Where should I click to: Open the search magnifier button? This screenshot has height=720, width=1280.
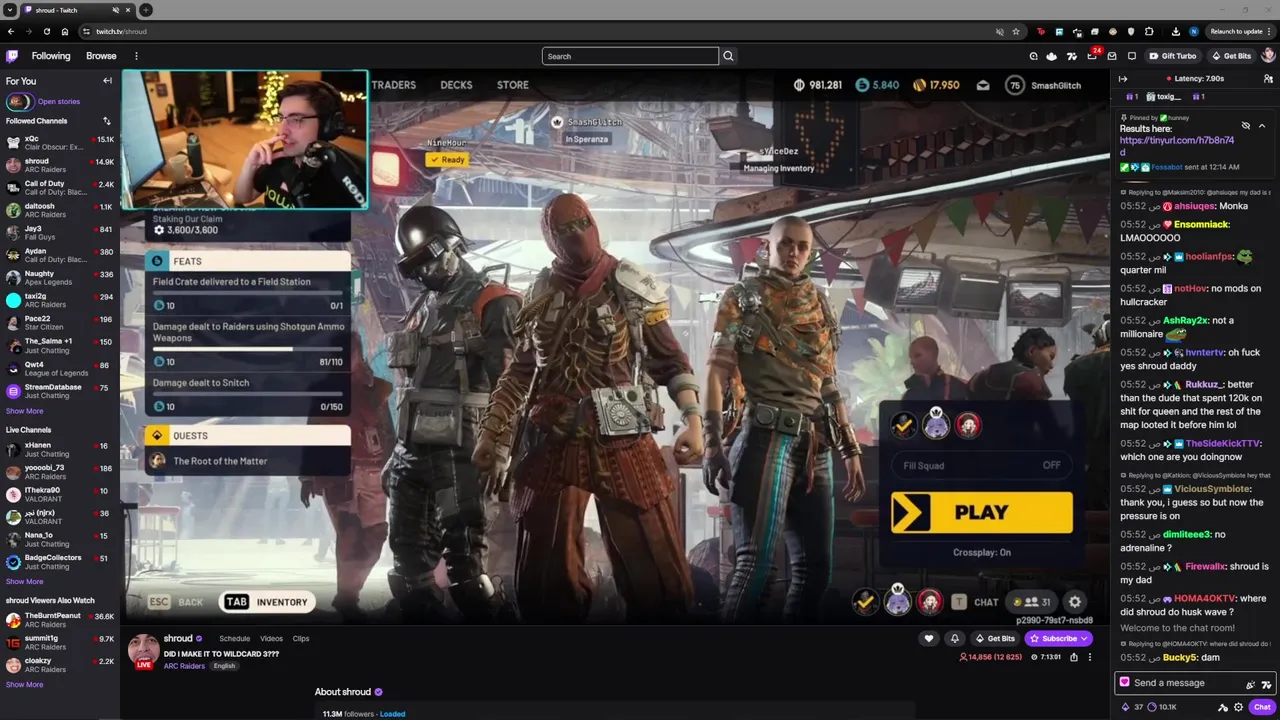click(728, 56)
